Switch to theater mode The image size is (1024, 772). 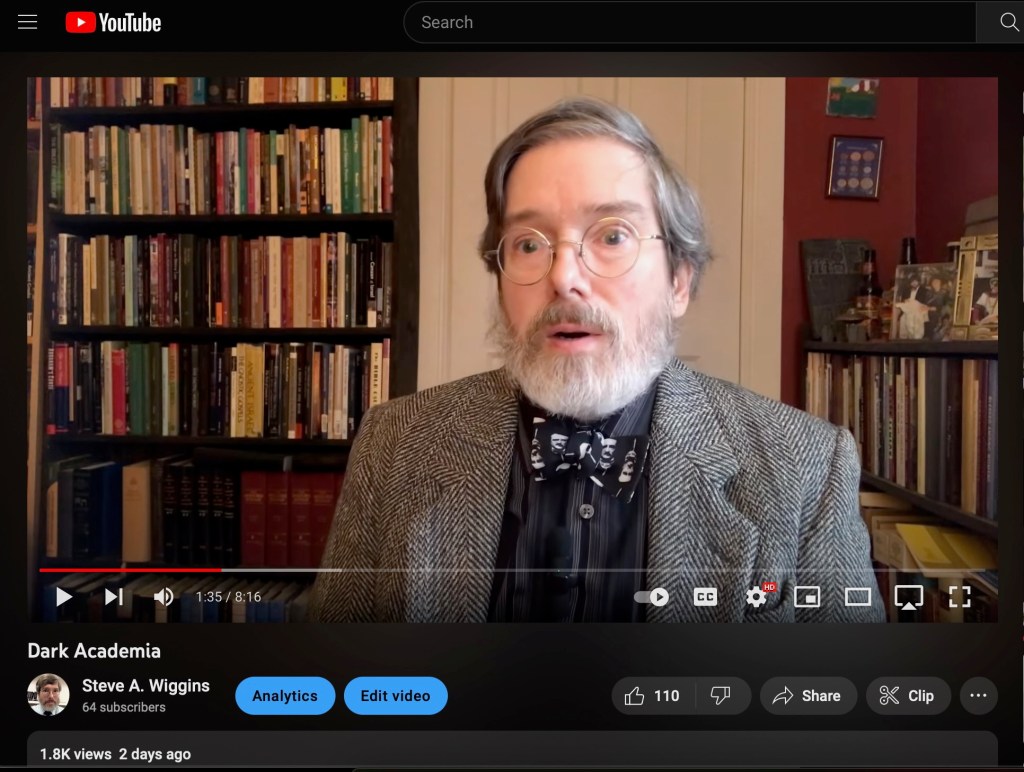[858, 597]
